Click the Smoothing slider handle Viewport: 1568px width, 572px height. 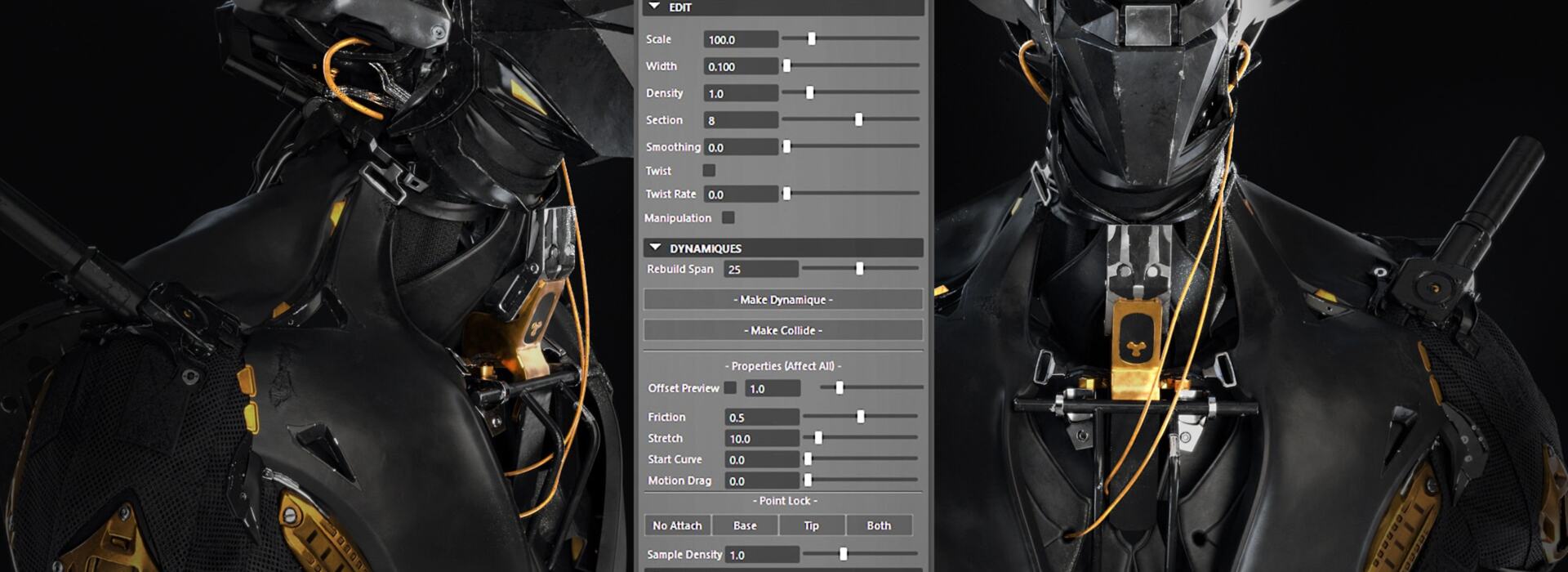coord(786,146)
